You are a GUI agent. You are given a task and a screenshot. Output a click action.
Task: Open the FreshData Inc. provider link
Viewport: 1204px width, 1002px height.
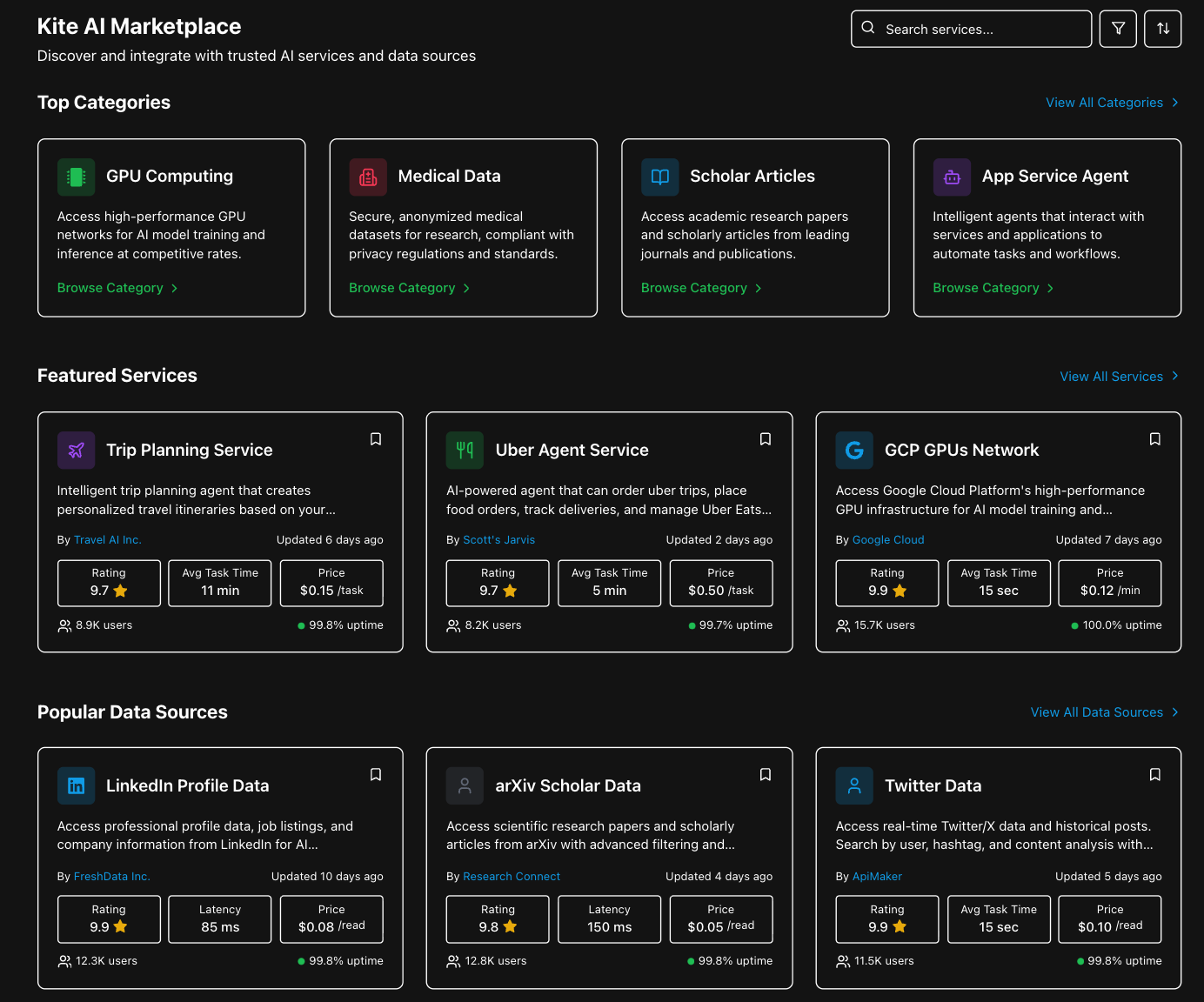(x=112, y=877)
